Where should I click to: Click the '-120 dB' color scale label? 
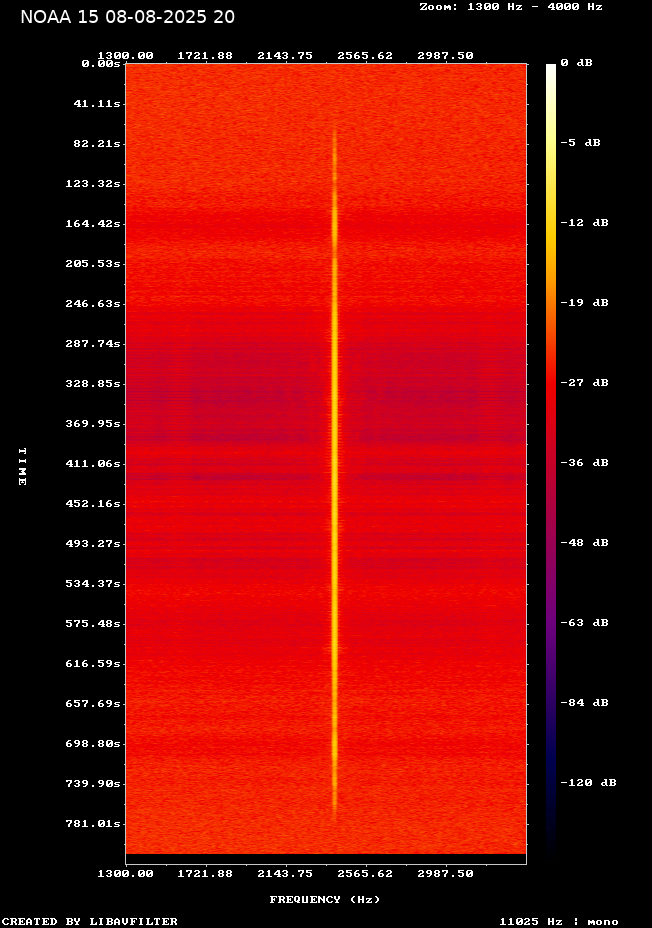tap(589, 782)
